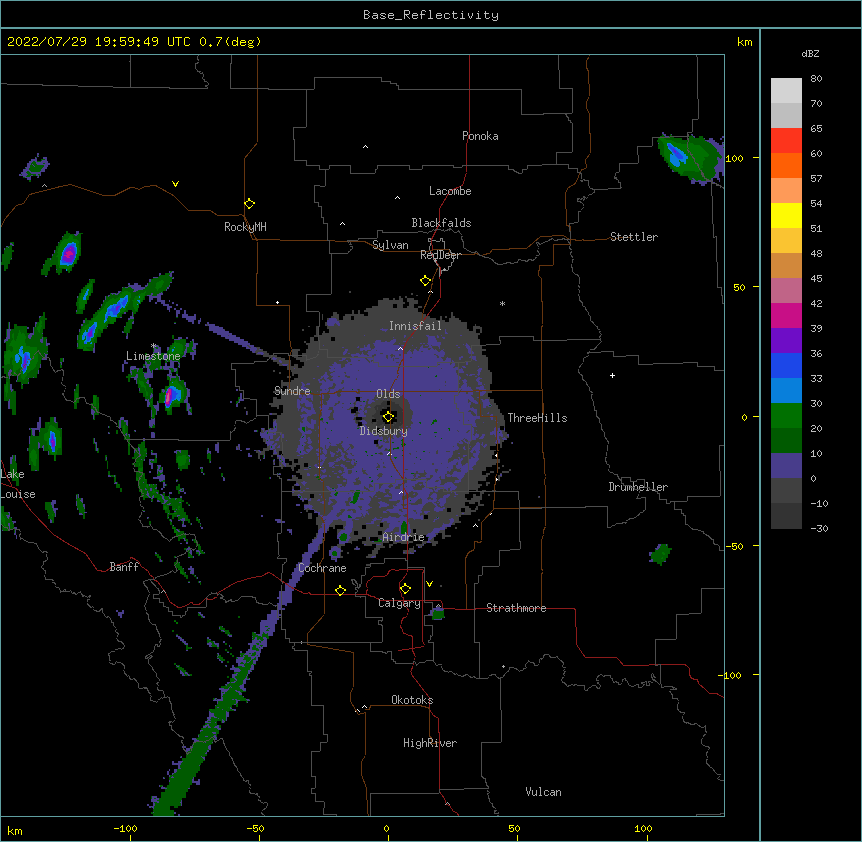Pick the purple 39-36 dBZ legend swatch

786,341
